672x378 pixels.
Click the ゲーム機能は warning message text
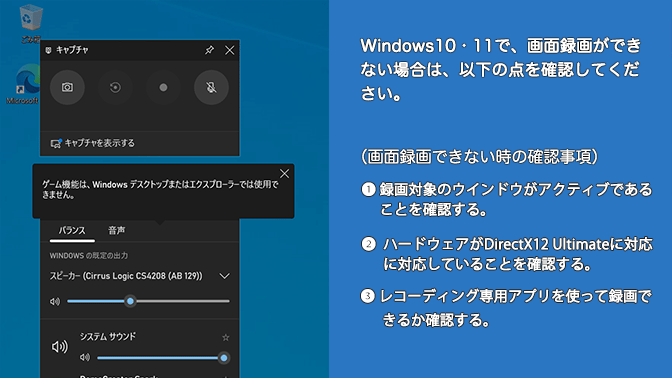(x=160, y=189)
